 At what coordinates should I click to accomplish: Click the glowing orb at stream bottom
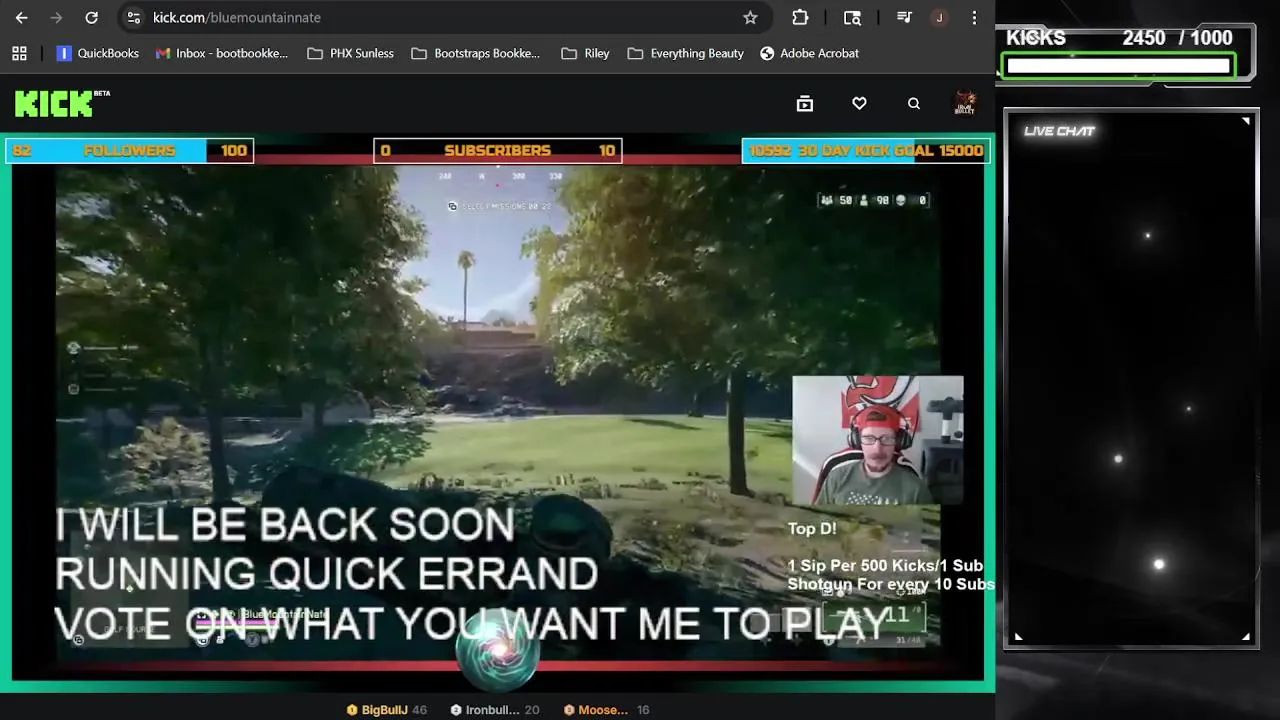click(497, 651)
